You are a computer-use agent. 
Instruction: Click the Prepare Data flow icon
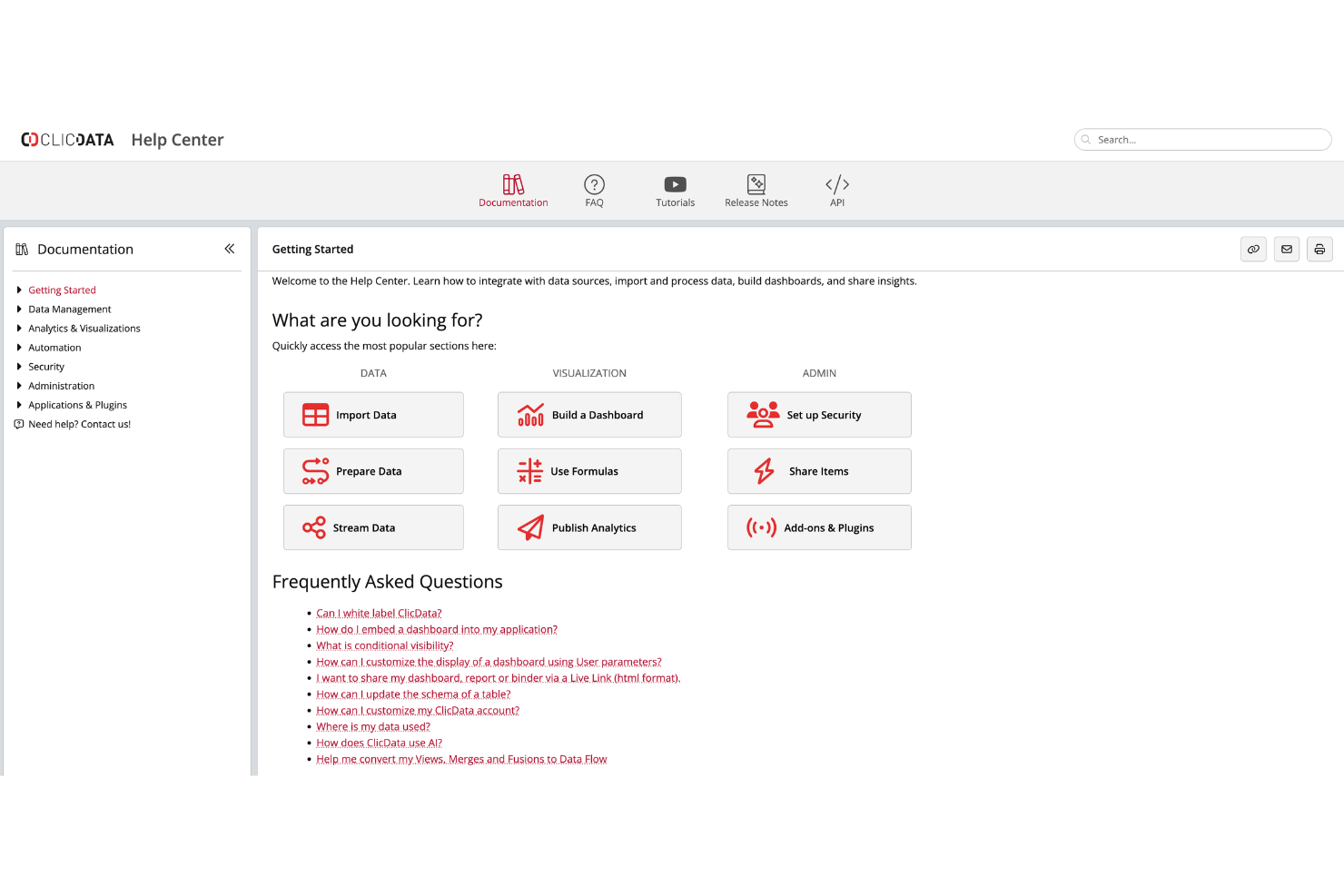[315, 471]
